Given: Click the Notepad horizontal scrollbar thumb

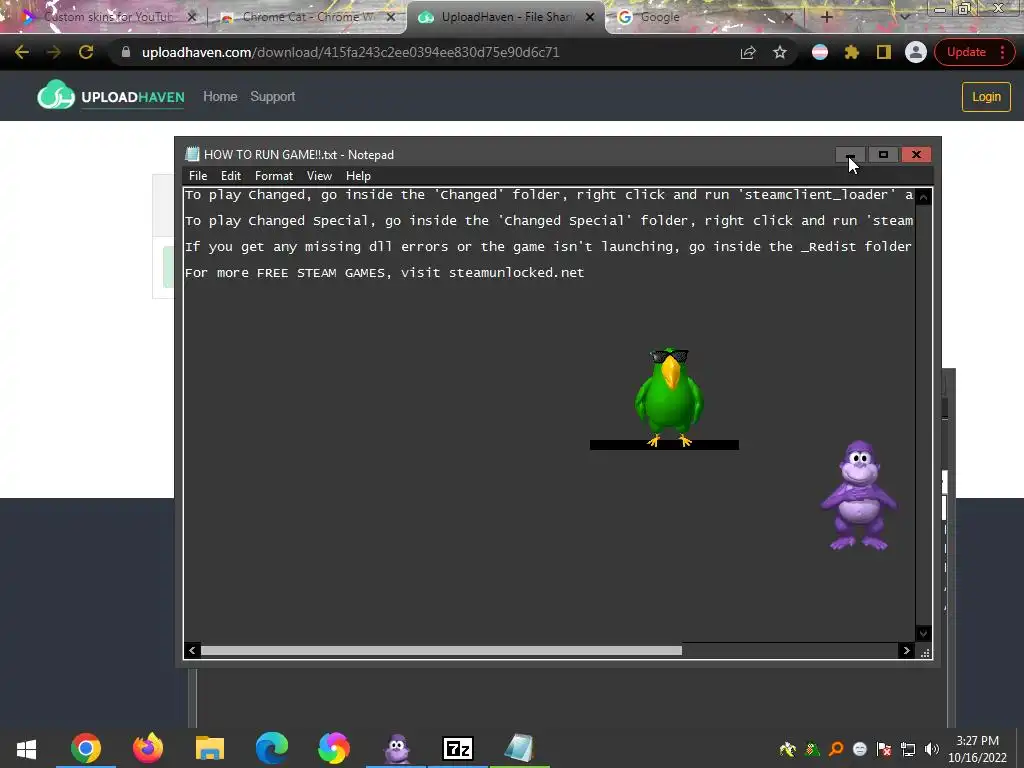Looking at the screenshot, I should tap(441, 650).
